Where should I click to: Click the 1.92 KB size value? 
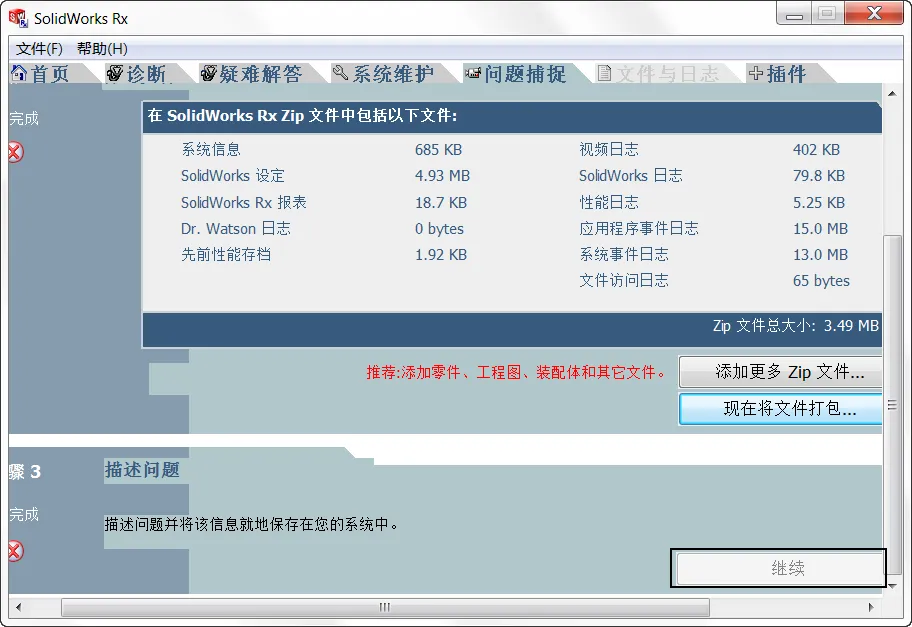point(441,254)
